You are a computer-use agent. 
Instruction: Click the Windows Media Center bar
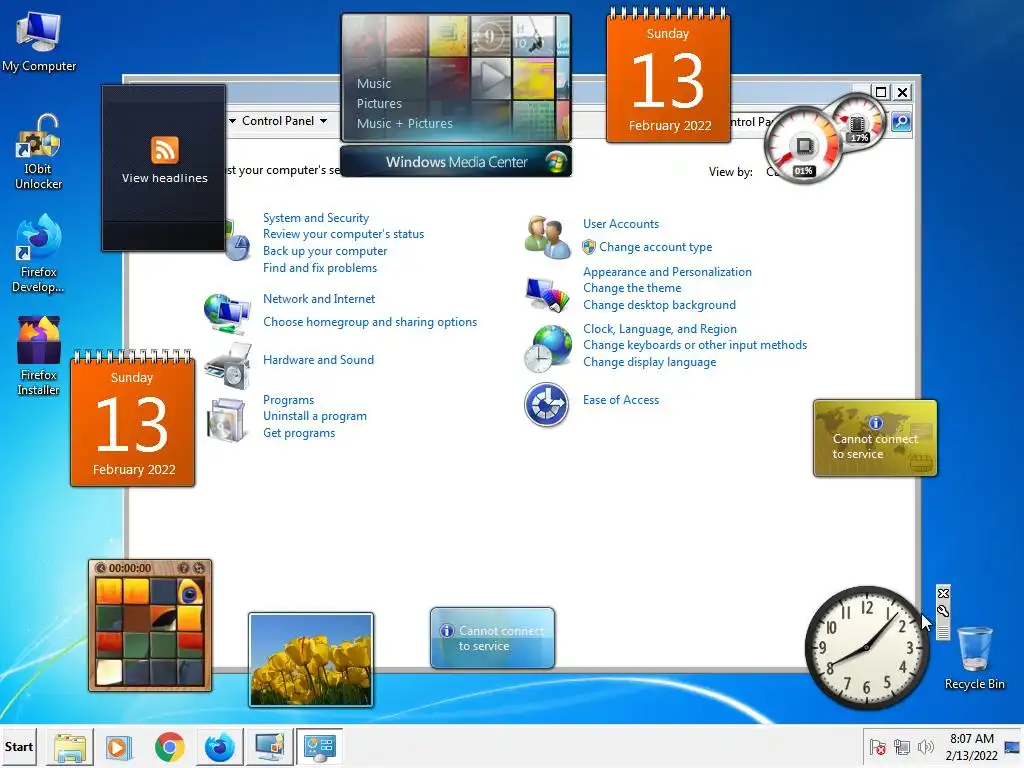point(456,161)
